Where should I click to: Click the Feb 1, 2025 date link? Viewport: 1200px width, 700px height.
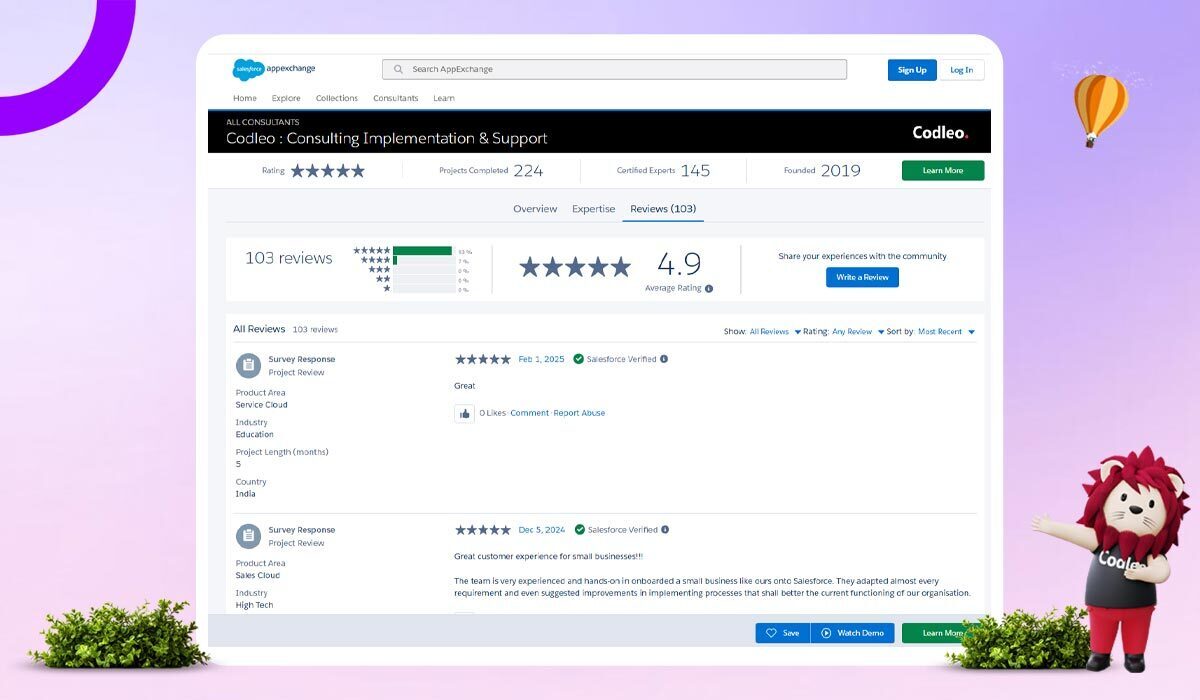pos(541,359)
